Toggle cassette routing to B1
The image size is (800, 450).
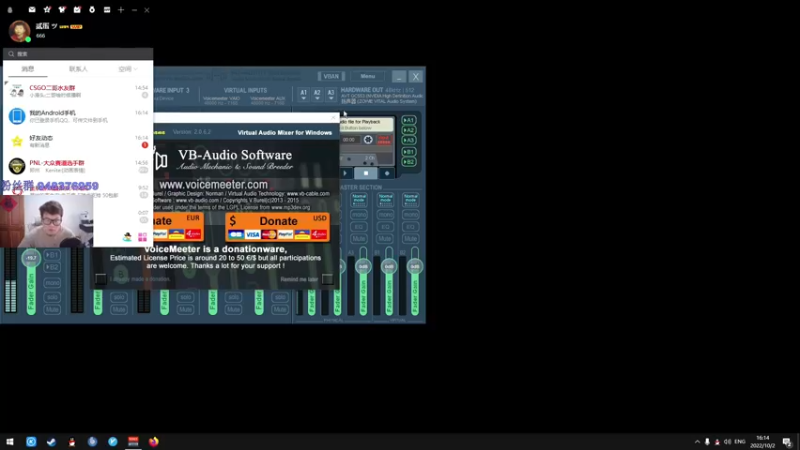pos(409,152)
